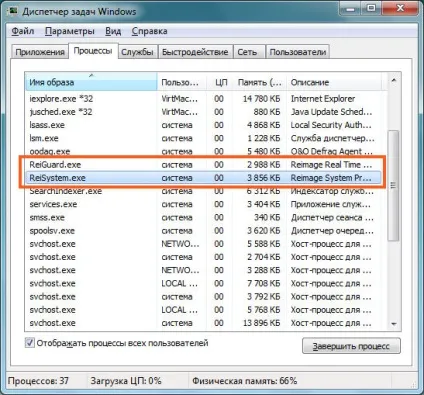Viewport: 424px width, 395px height.
Task: Sort by ЦП column header
Action: [x=220, y=82]
